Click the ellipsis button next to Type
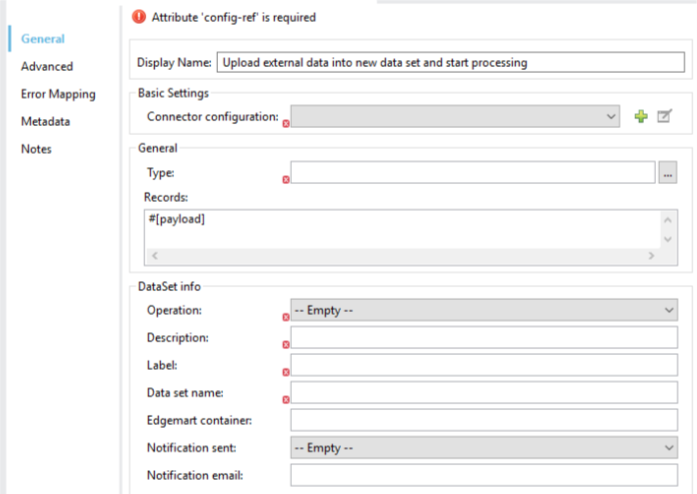Screen dimensions: 697x494 point(668,173)
